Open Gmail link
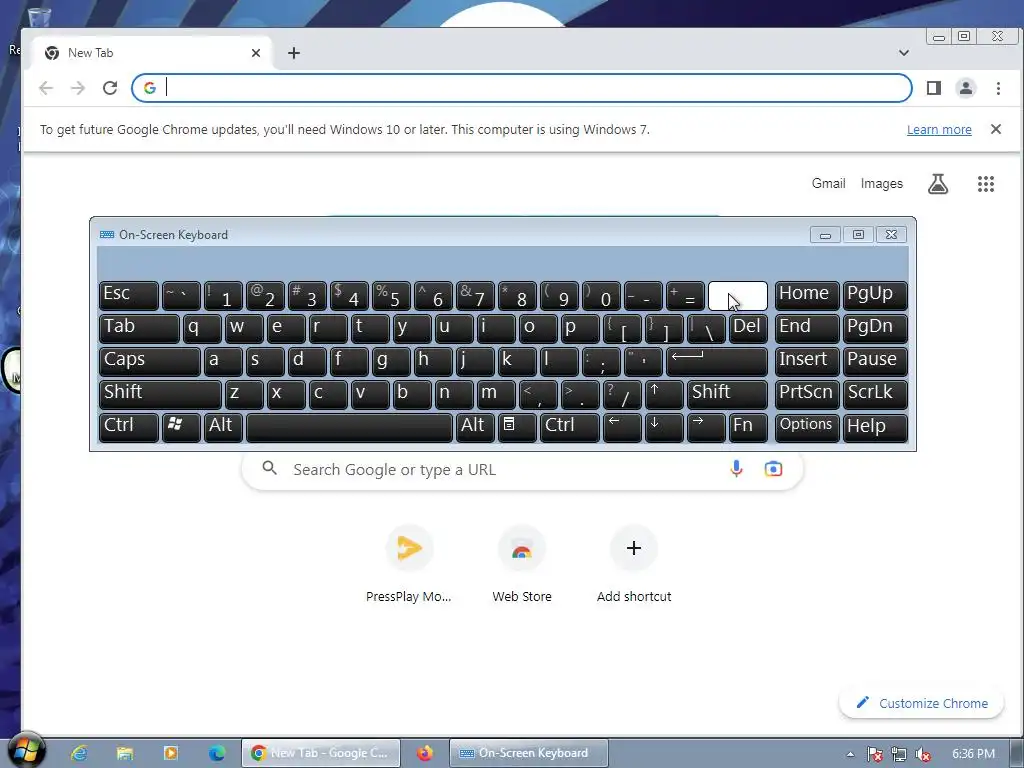 point(828,184)
